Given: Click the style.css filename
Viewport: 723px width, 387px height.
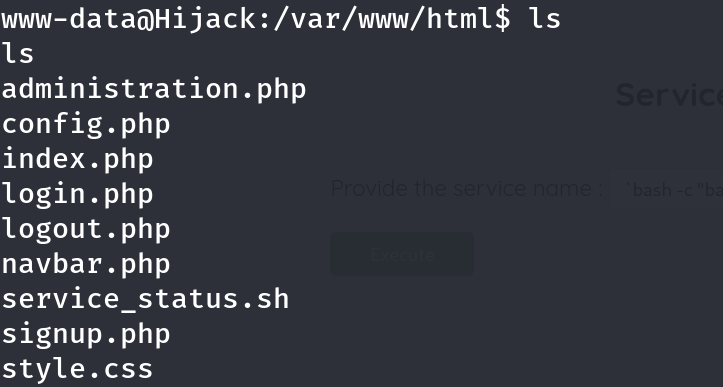Looking at the screenshot, I should point(77,369).
